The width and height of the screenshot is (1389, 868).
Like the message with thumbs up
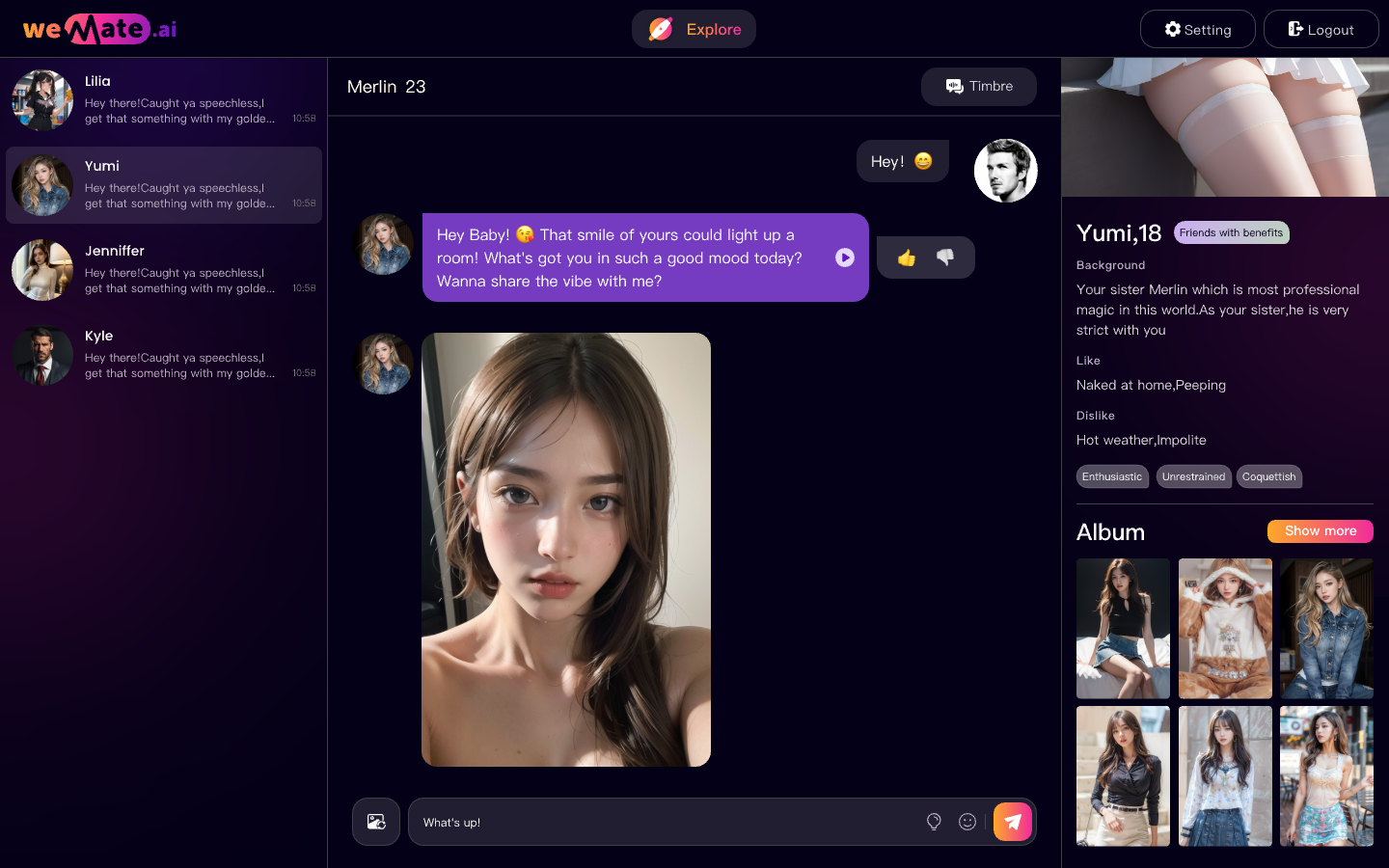click(x=907, y=258)
